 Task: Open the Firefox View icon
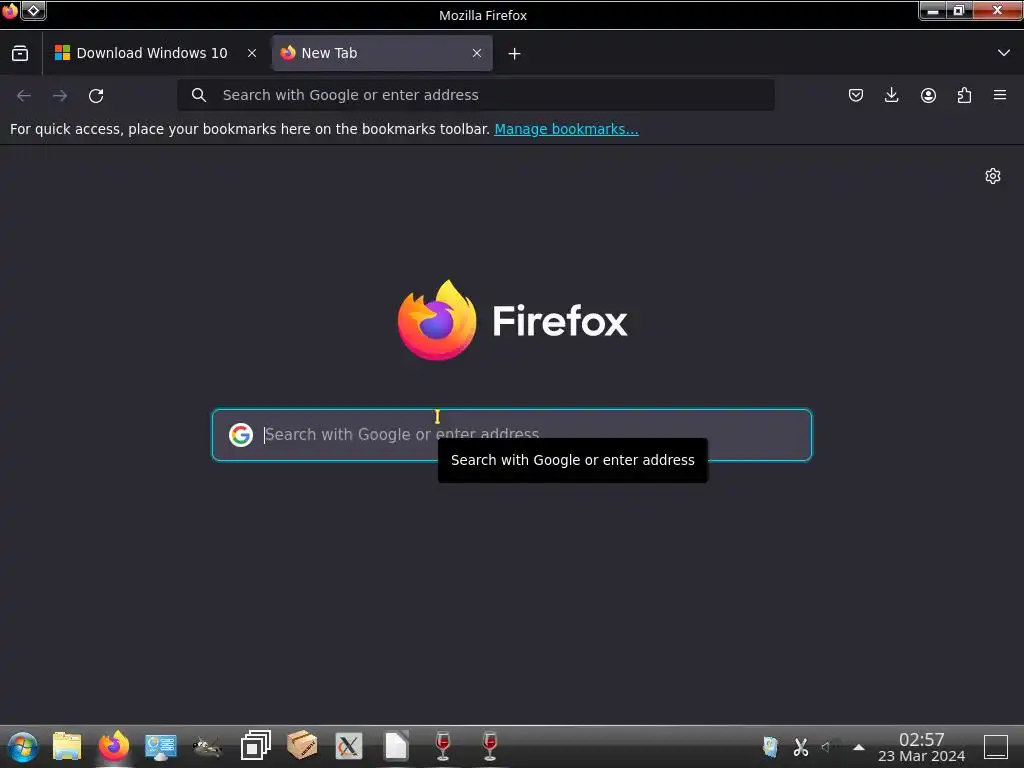pyautogui.click(x=20, y=54)
